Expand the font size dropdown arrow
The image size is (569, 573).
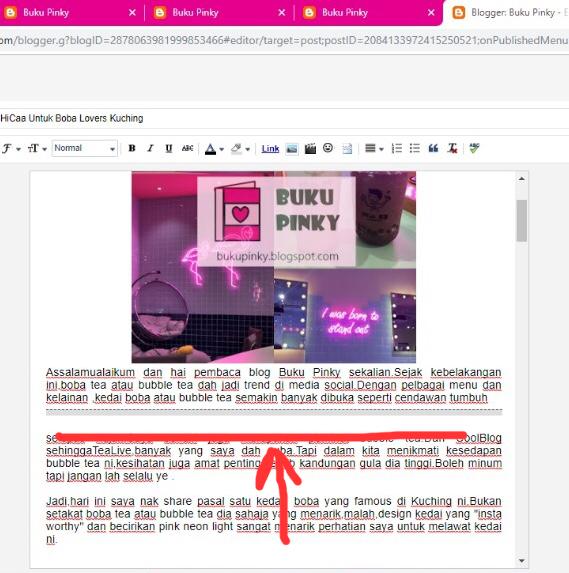tap(45, 149)
